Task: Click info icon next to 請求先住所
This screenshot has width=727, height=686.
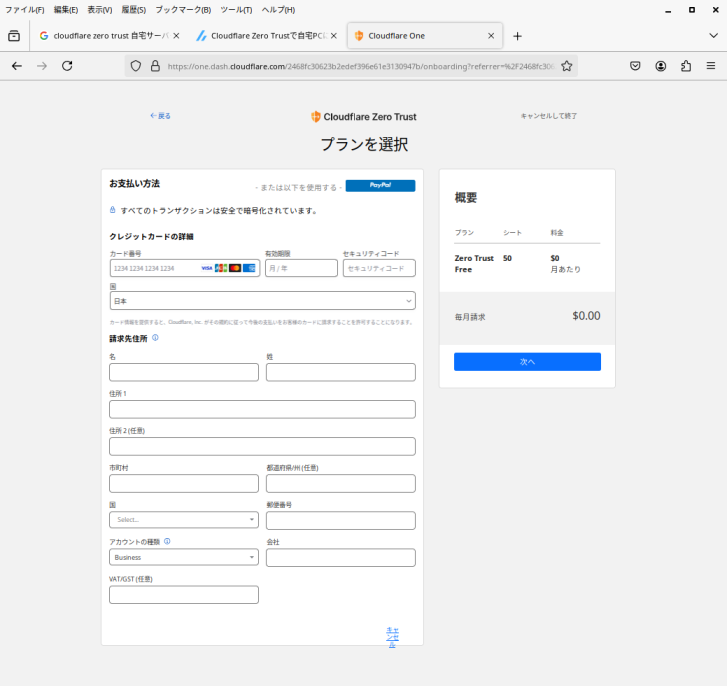Action: 155,337
